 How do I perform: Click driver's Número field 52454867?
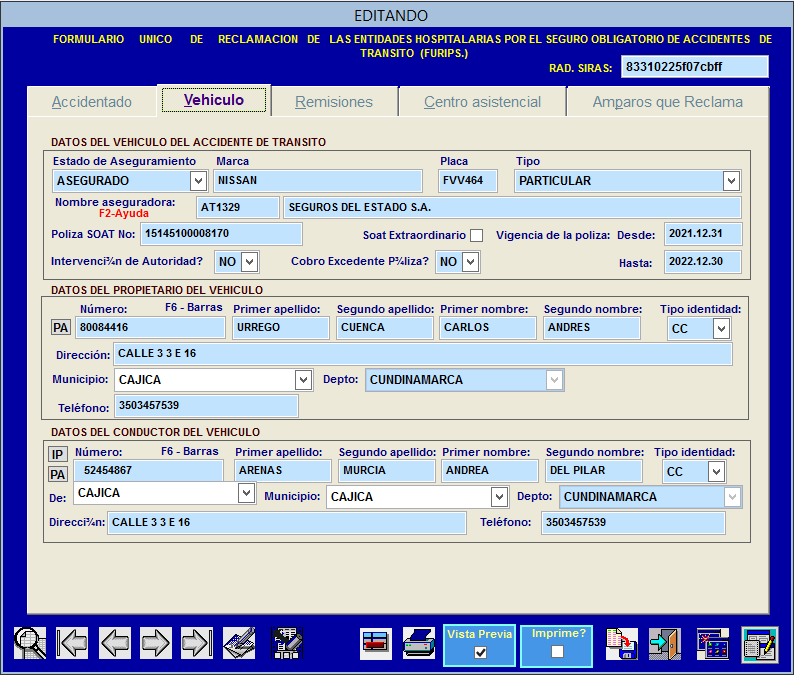[148, 471]
